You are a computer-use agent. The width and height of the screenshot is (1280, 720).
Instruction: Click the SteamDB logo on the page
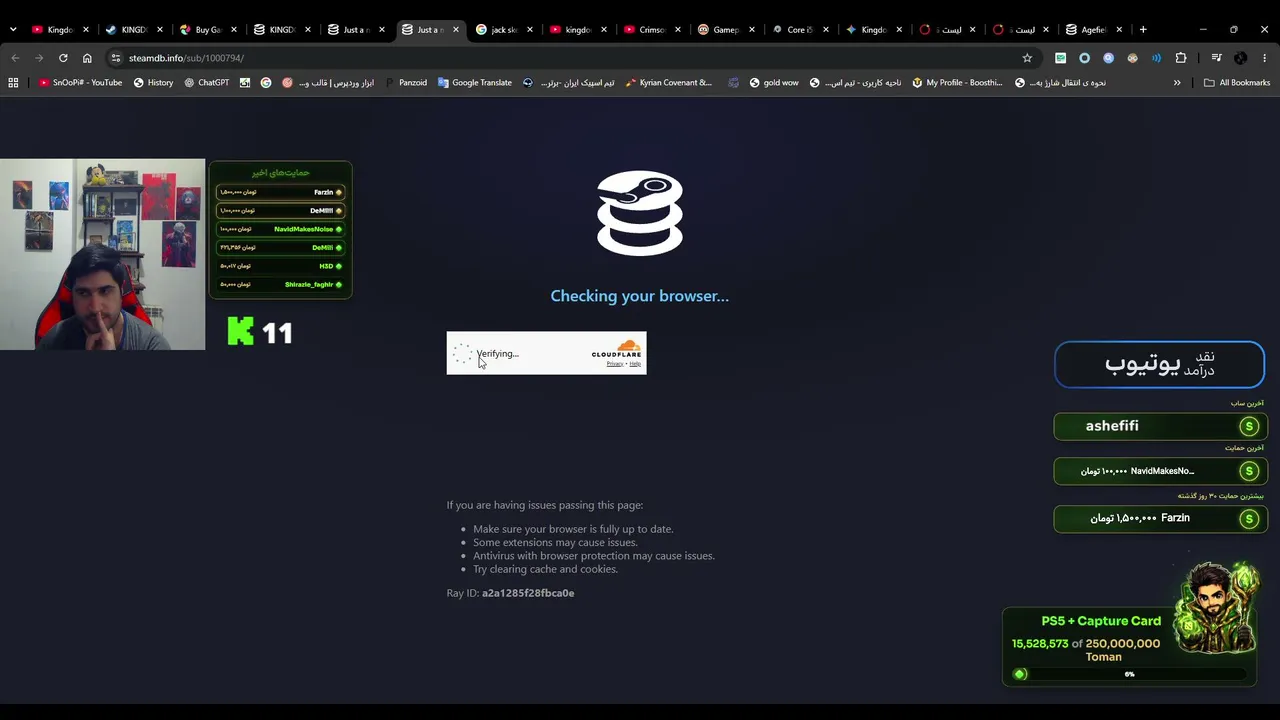pos(640,213)
